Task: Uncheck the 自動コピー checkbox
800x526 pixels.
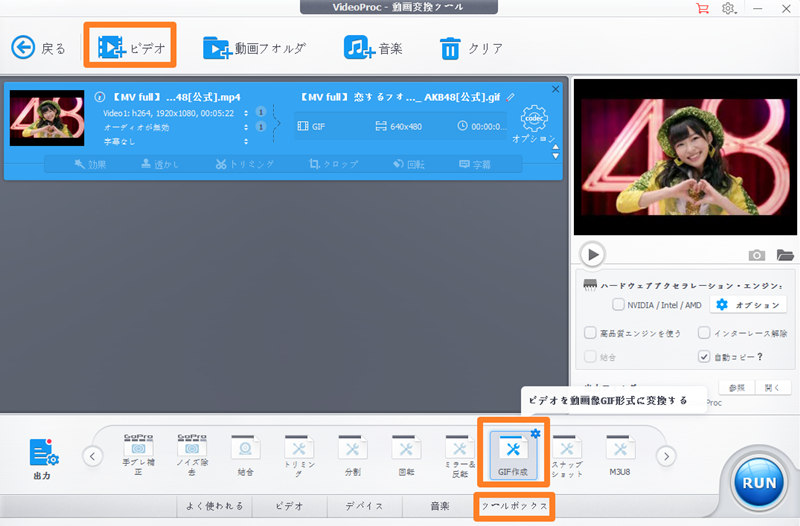Action: 704,356
